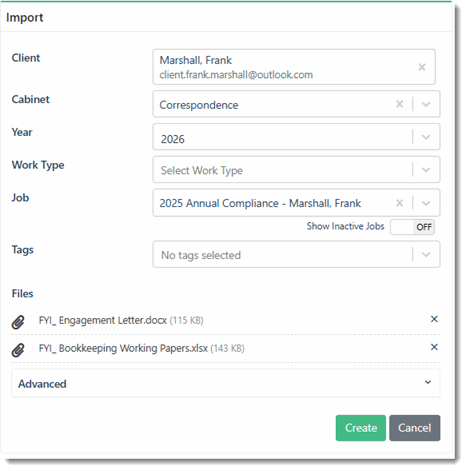Click the No tags selected field
462x466 pixels.
point(296,255)
